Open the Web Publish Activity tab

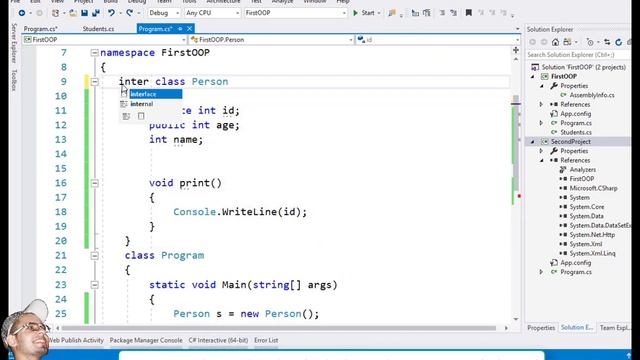click(x=76, y=340)
